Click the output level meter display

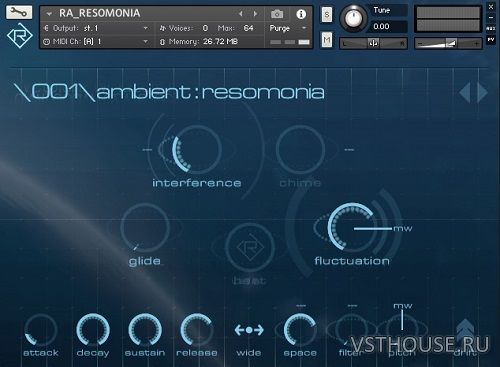pos(448,19)
